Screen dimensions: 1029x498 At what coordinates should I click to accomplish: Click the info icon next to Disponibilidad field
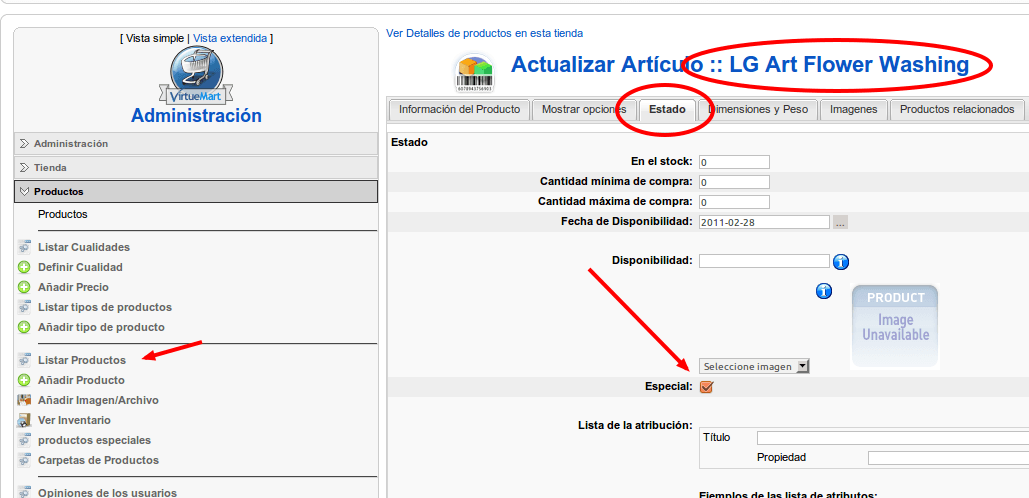841,262
